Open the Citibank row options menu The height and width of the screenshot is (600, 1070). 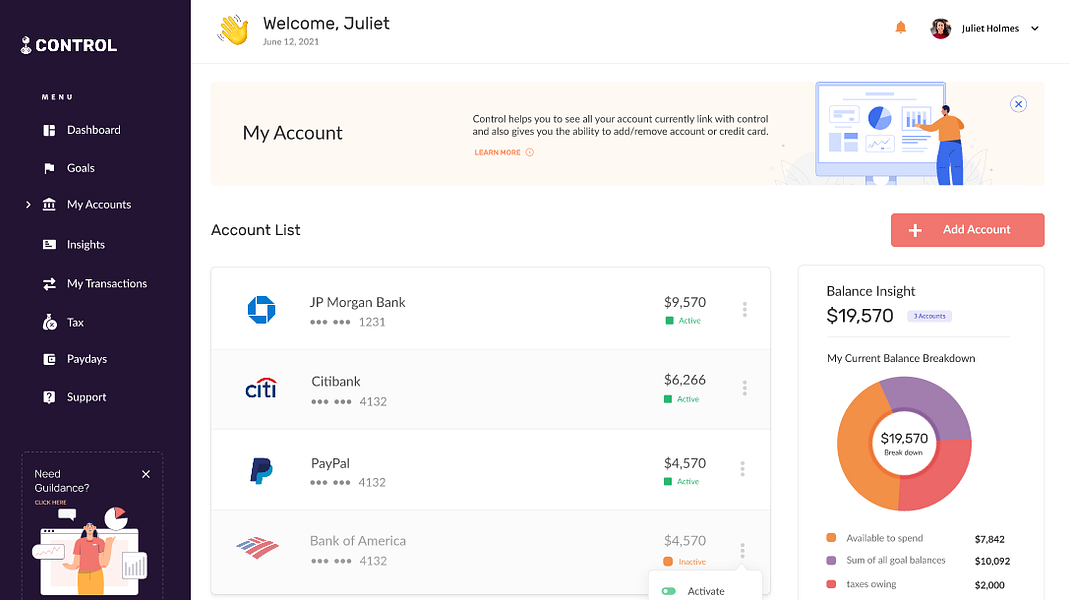[744, 387]
